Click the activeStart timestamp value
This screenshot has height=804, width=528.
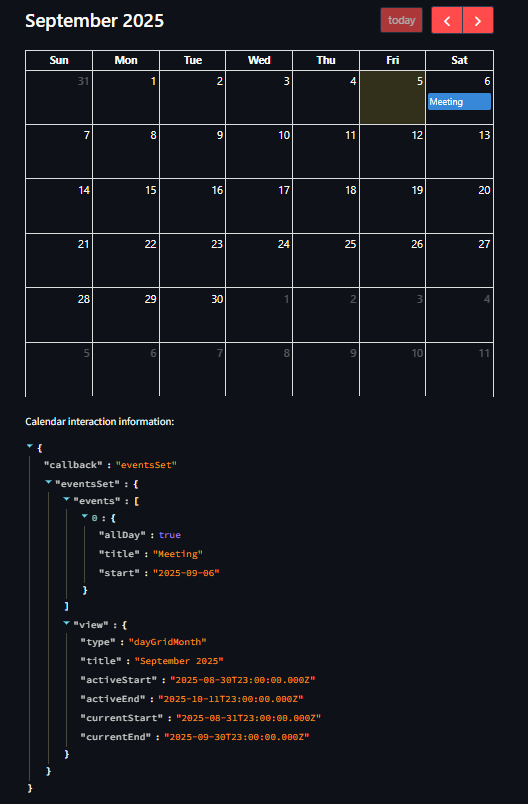[x=242, y=680]
